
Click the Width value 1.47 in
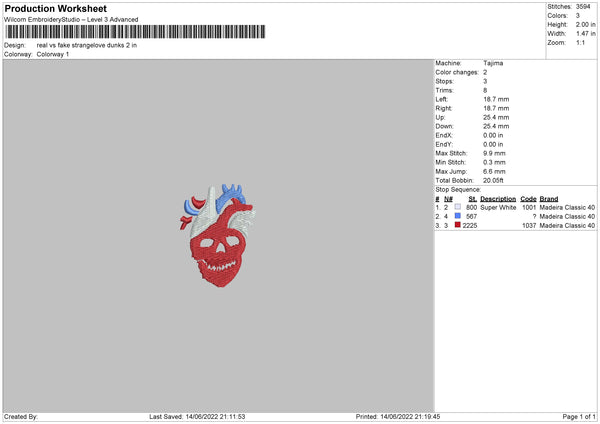[x=585, y=34]
